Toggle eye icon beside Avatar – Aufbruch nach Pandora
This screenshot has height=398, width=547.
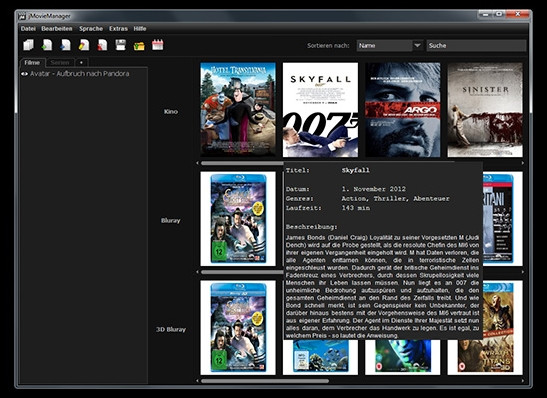24,74
